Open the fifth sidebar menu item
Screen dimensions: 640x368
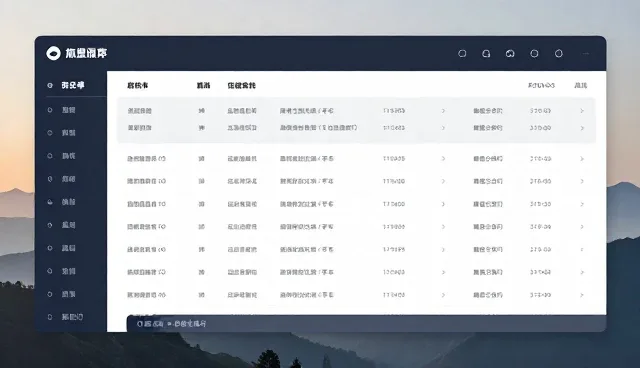click(62, 179)
